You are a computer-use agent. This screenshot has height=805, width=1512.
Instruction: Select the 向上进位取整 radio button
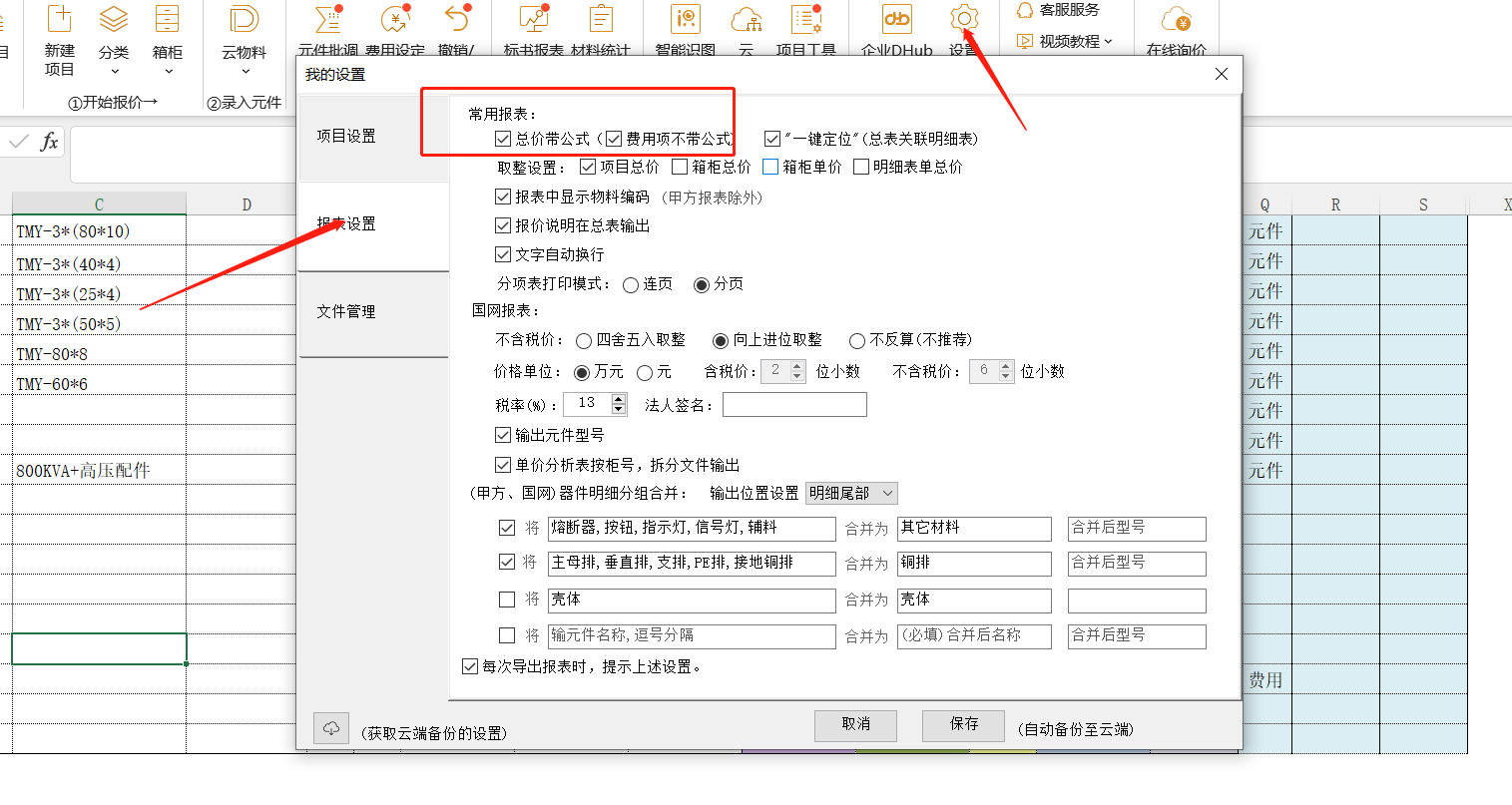(721, 341)
